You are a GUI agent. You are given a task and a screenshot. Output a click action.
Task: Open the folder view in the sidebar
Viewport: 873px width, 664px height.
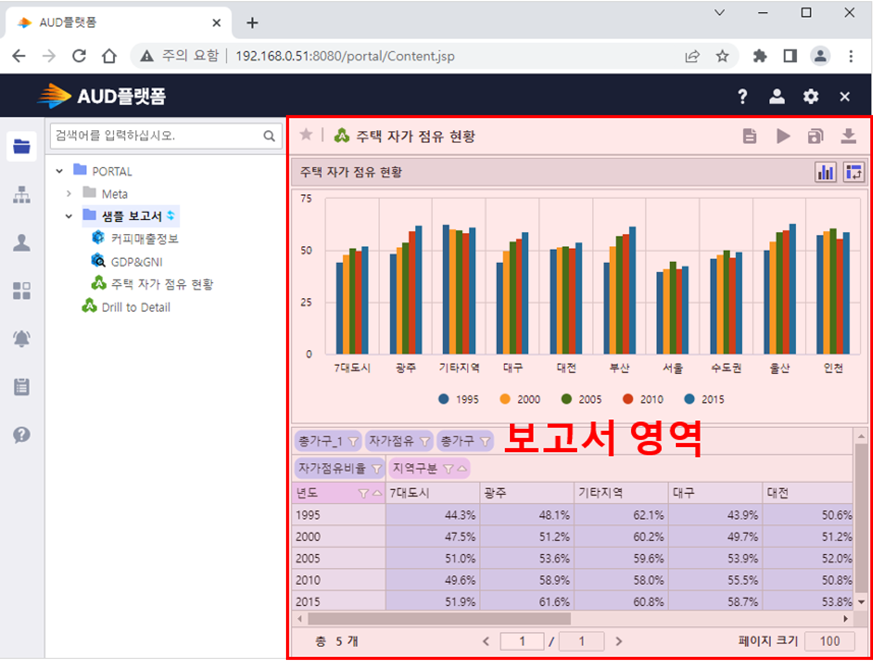tap(22, 146)
